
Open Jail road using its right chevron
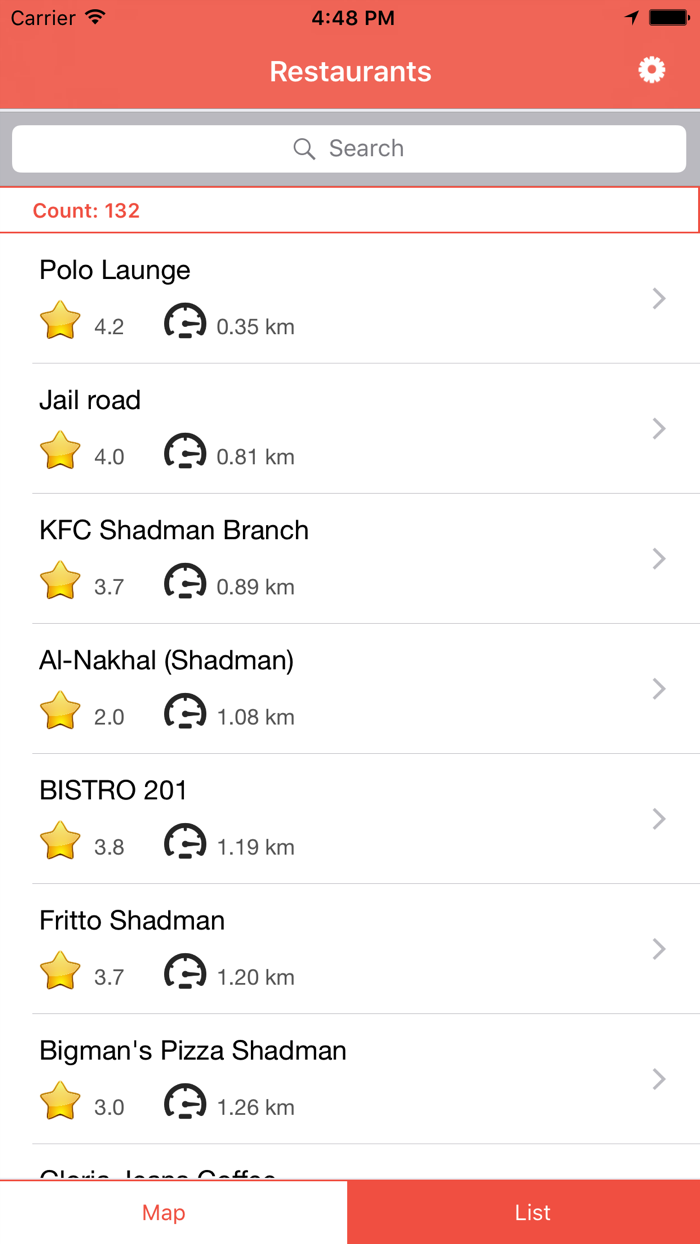tap(658, 428)
